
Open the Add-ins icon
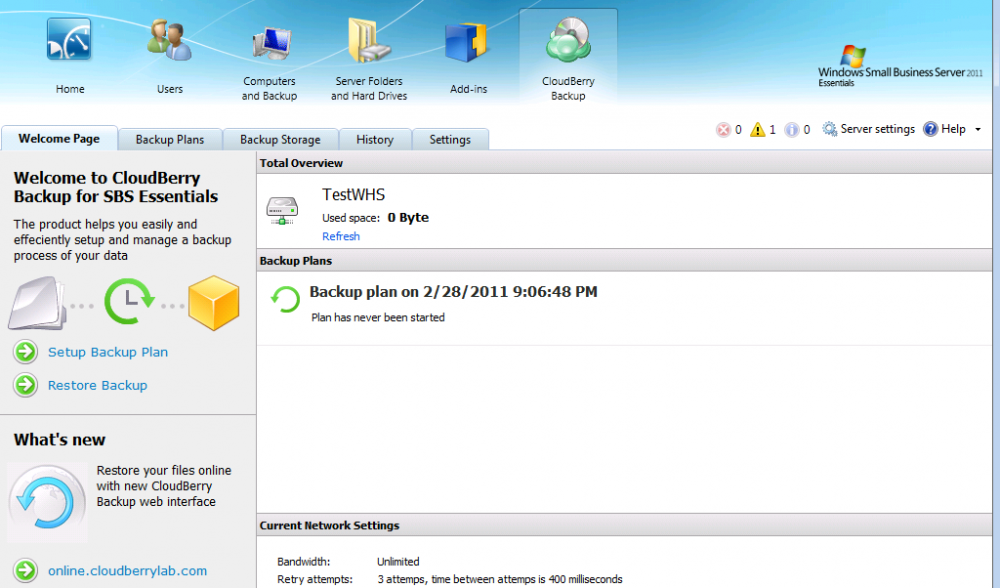coord(467,42)
